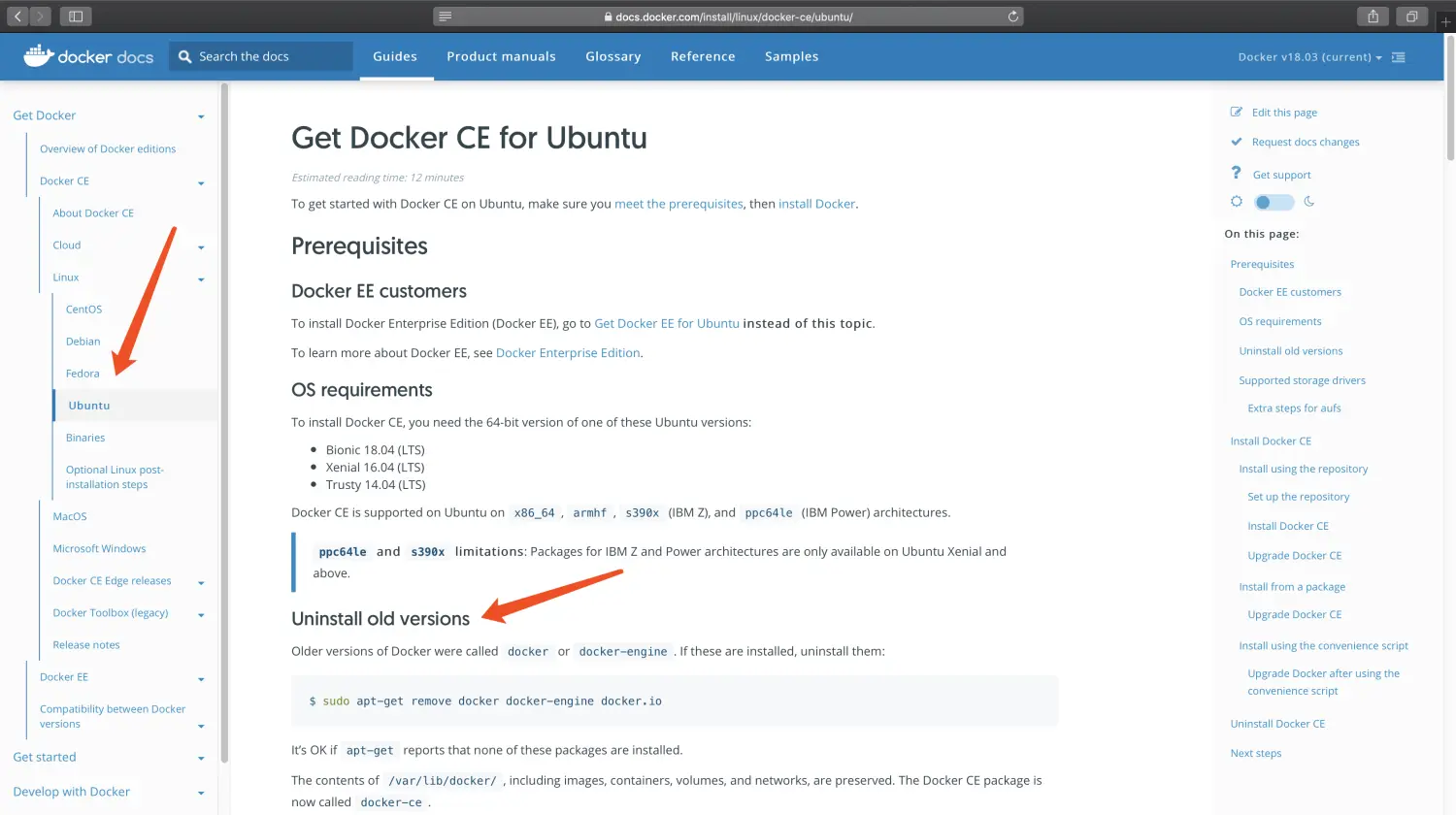Click the Safari address bar
This screenshot has height=815, width=1456.
(x=728, y=16)
